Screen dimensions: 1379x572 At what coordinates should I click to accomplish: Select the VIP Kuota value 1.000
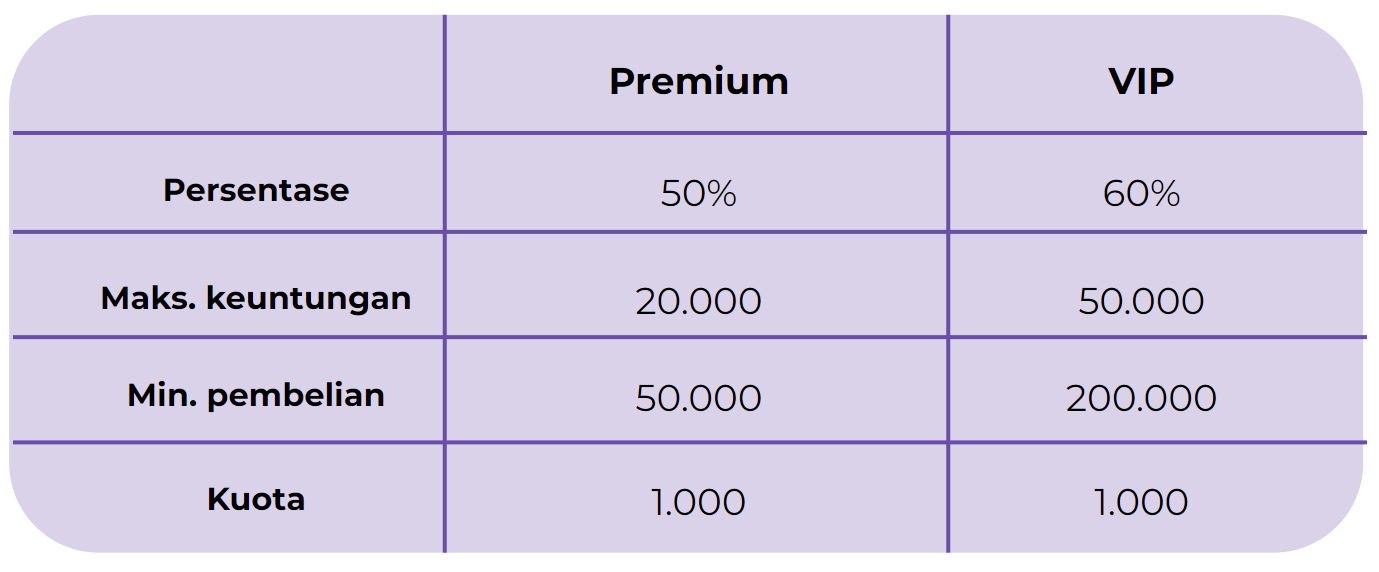click(x=1141, y=502)
